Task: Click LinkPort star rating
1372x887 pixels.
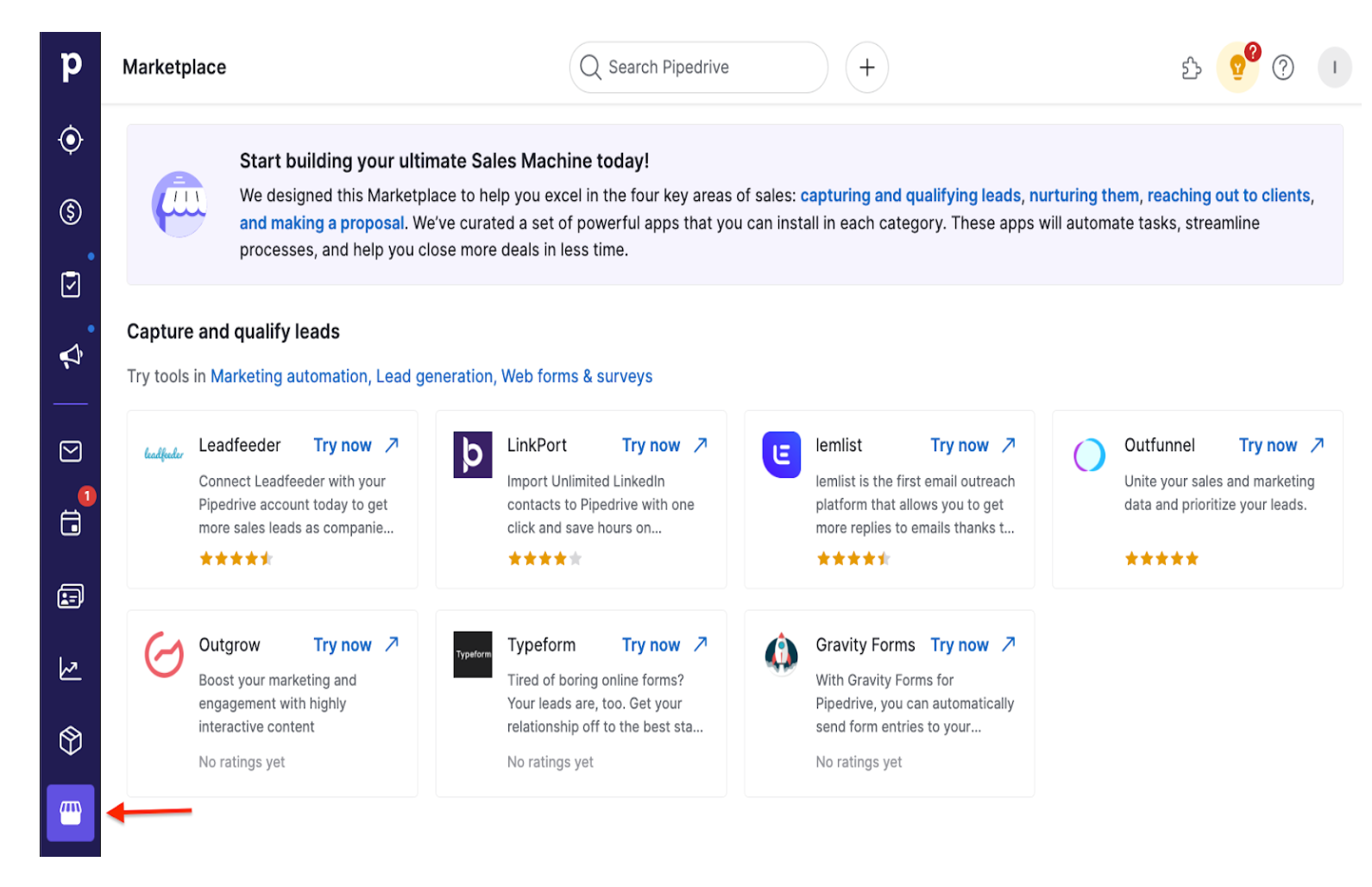Action: tap(544, 559)
